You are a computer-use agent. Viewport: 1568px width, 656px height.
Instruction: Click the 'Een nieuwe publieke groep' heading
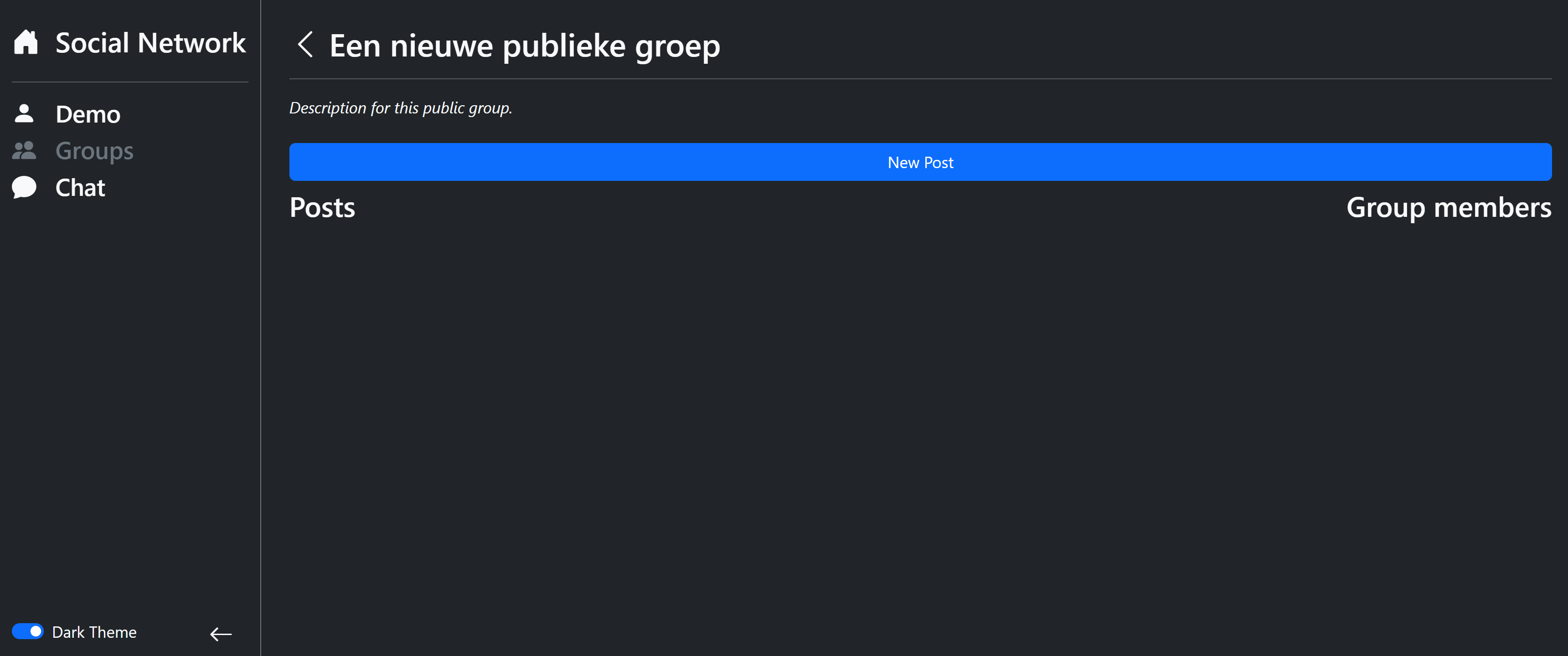tap(524, 46)
